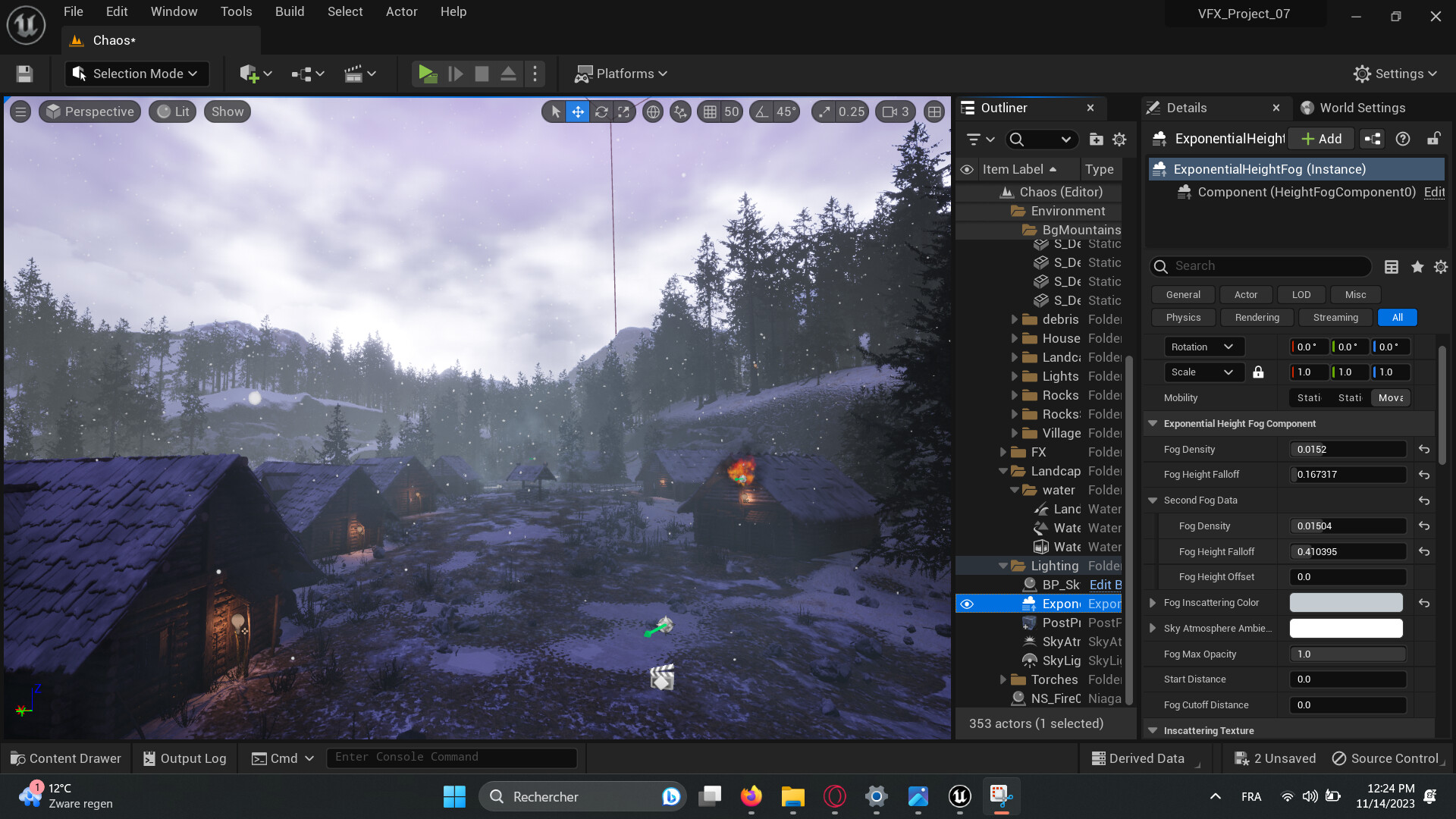Open the Output Log panel

coord(184,758)
